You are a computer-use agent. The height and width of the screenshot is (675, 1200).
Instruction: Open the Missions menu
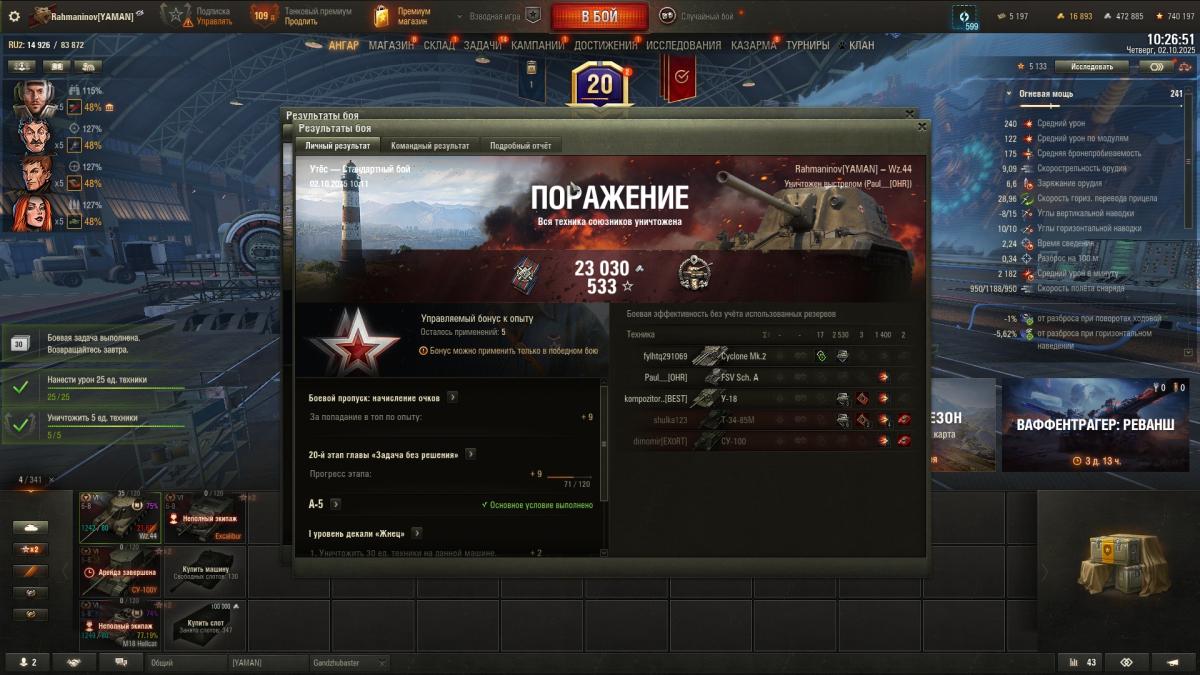483,45
